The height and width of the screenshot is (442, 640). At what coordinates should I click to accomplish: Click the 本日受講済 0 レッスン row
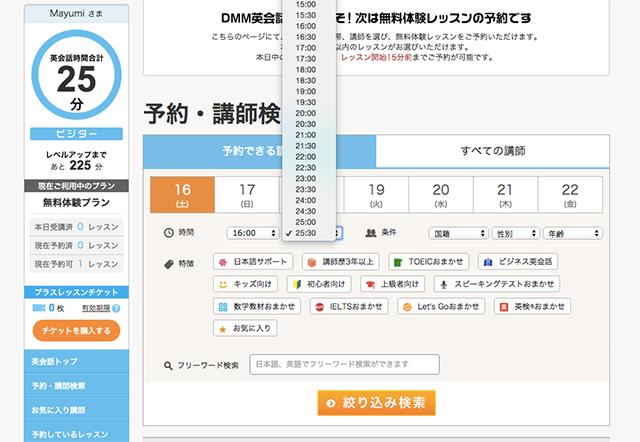coord(76,227)
